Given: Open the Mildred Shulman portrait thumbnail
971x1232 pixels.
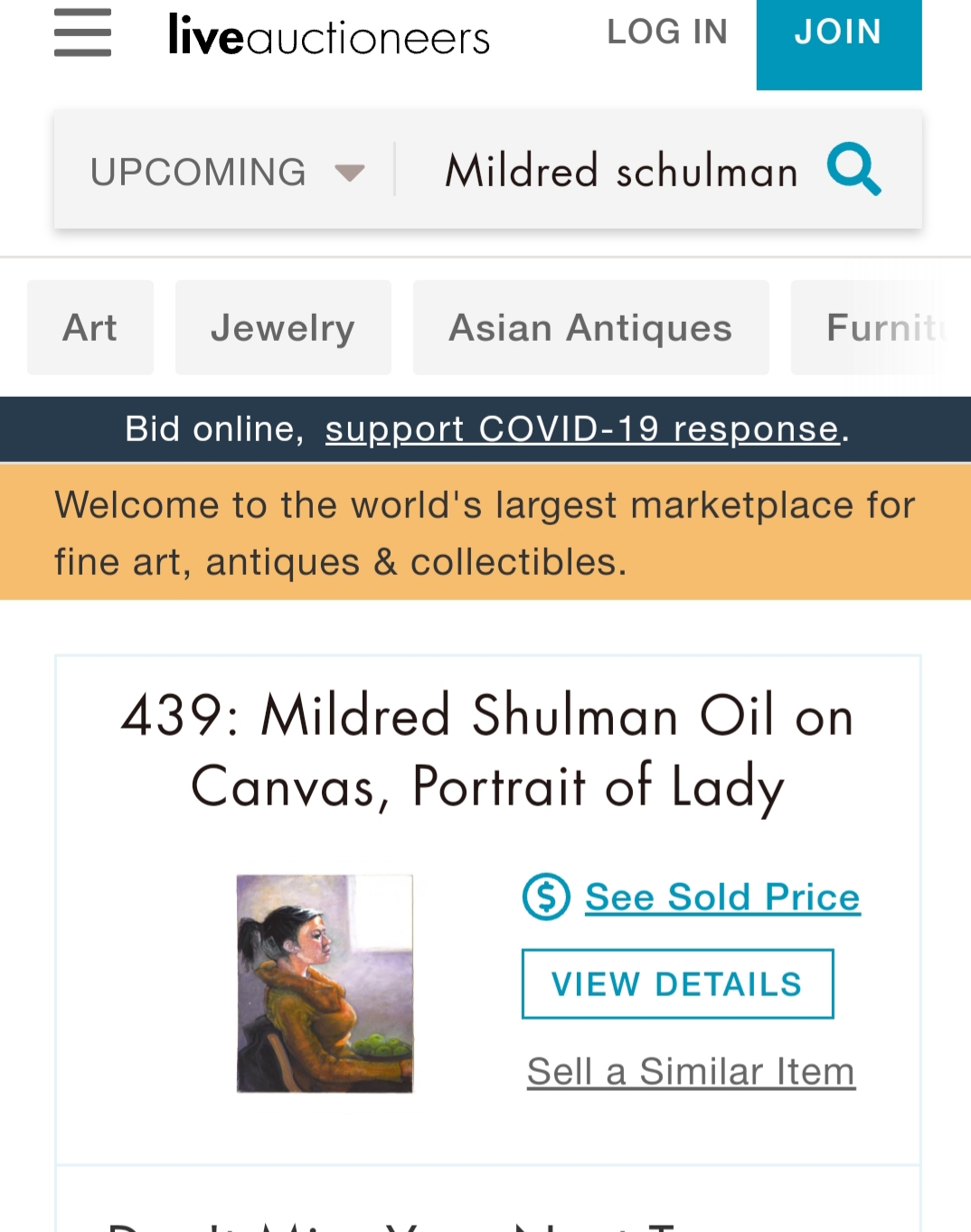Looking at the screenshot, I should [x=325, y=983].
